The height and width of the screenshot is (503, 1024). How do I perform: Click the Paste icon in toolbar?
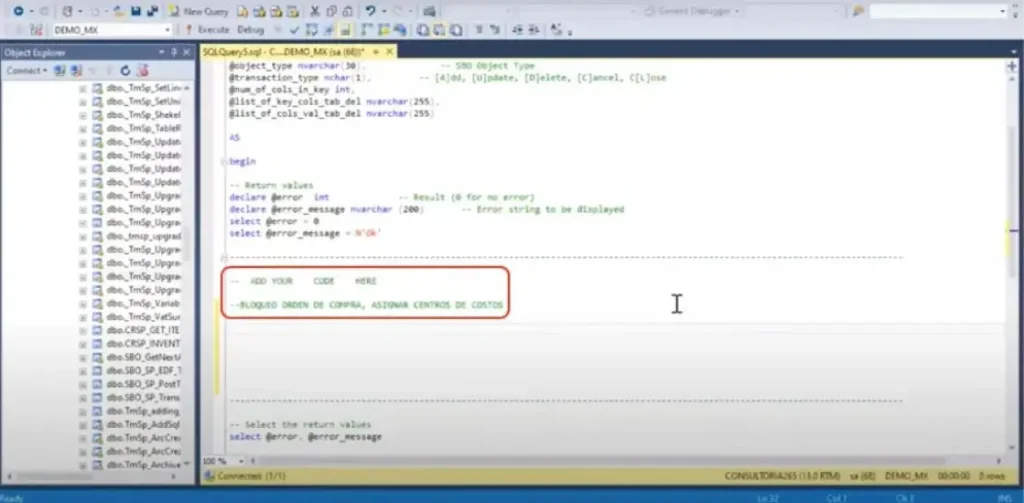coord(347,11)
